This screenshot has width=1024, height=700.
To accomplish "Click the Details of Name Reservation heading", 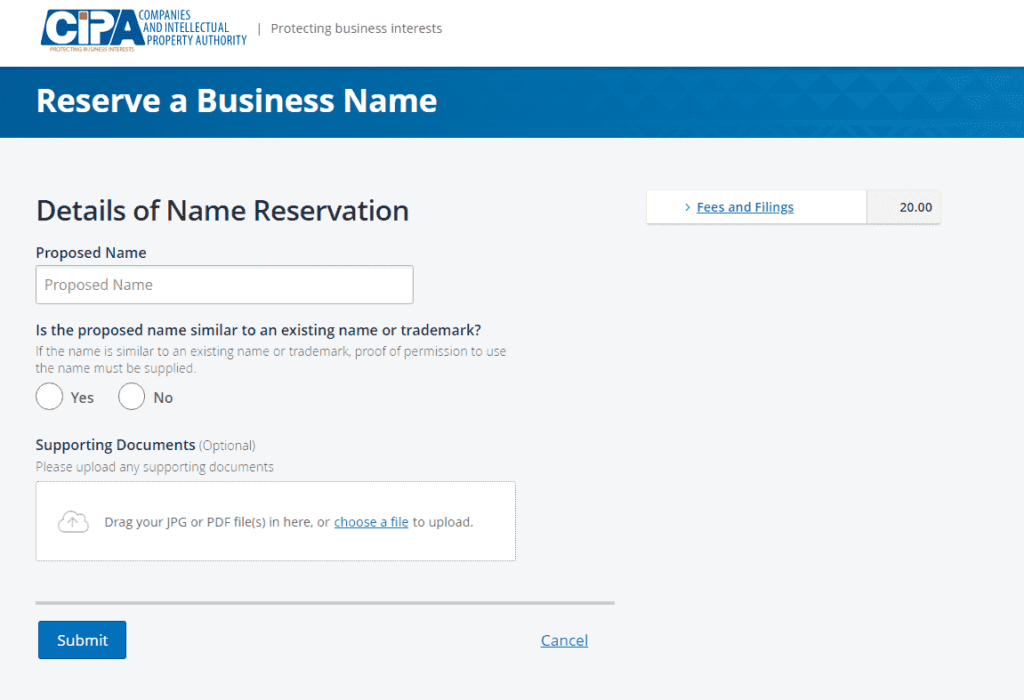I will (x=222, y=211).
